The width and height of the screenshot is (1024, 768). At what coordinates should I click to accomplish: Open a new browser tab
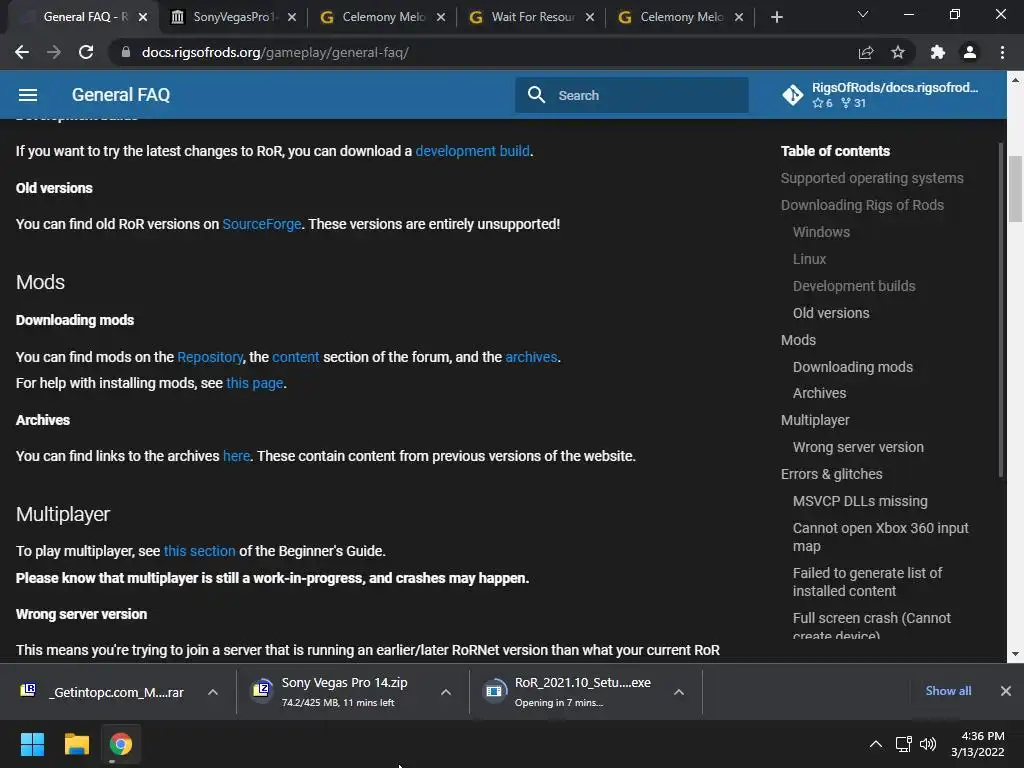click(776, 17)
